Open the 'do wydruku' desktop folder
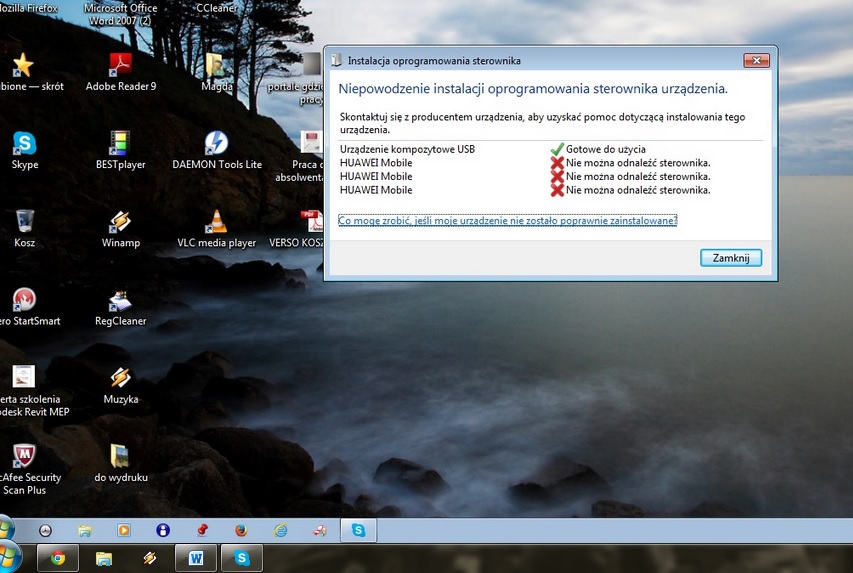 click(x=120, y=457)
